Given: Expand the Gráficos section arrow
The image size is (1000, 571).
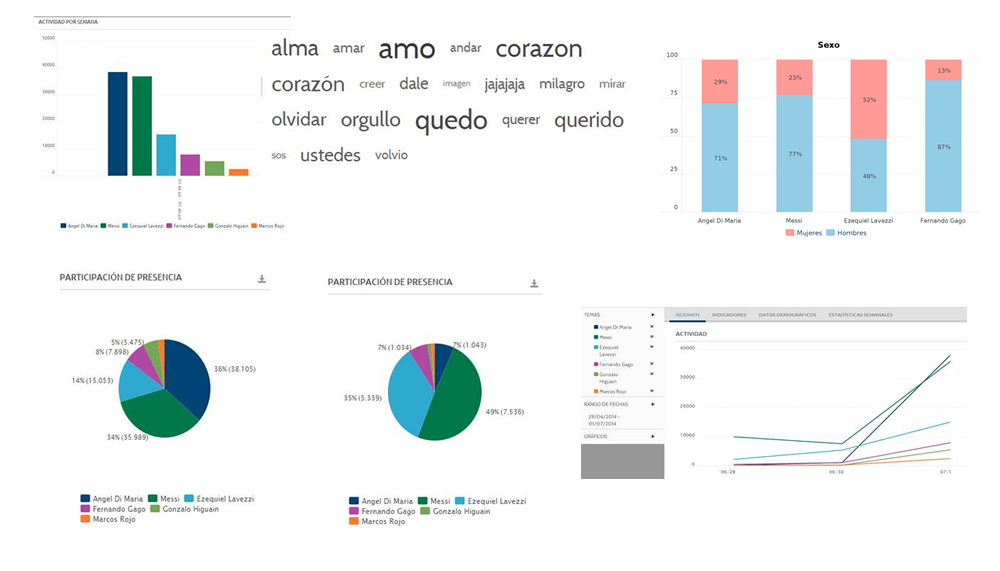Looking at the screenshot, I should (652, 436).
